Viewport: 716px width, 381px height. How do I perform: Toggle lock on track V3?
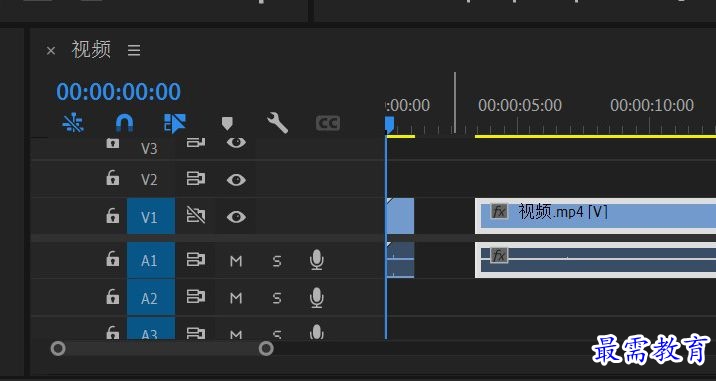pyautogui.click(x=112, y=143)
